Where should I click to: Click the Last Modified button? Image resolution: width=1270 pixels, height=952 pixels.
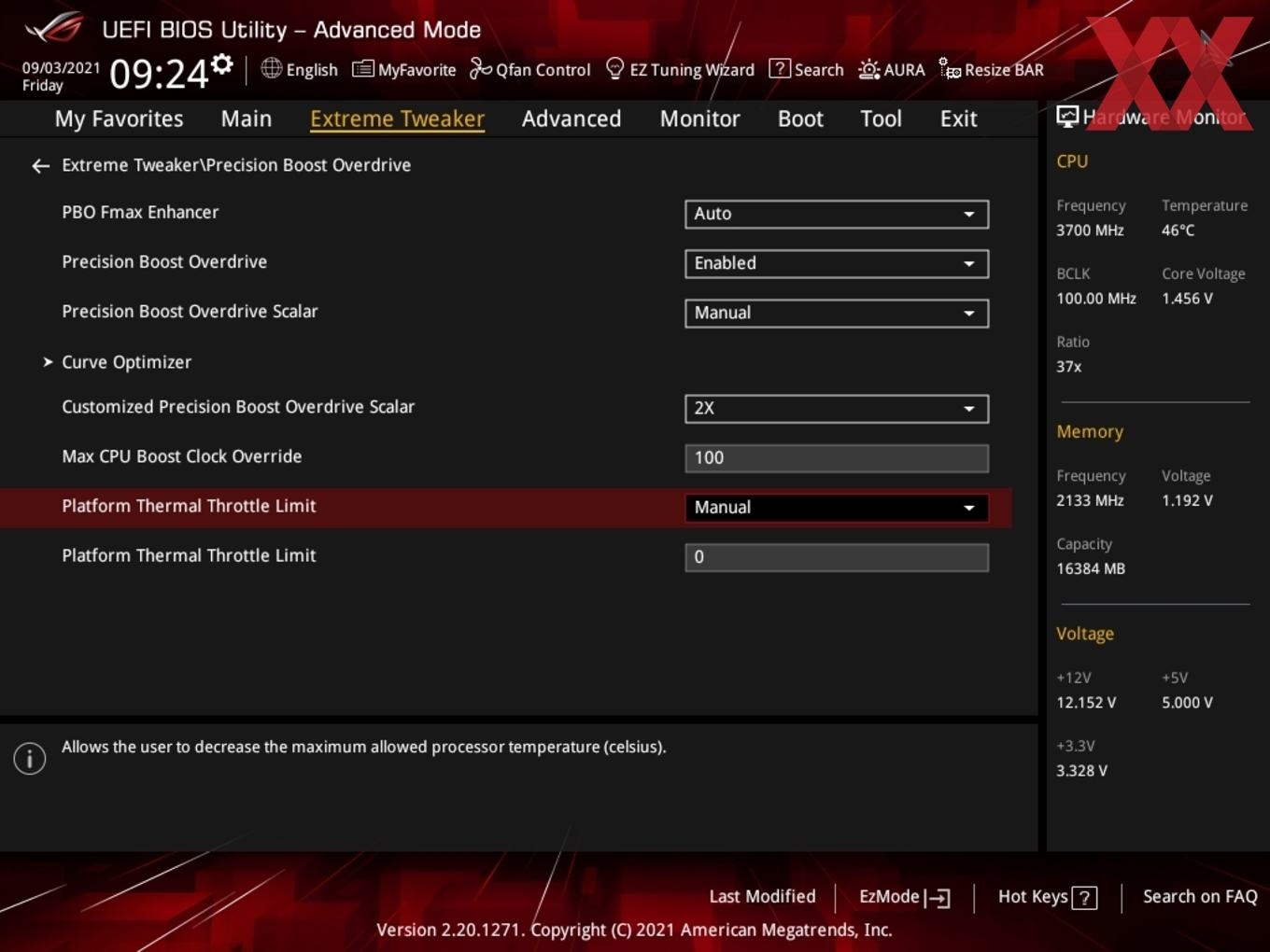pos(762,896)
